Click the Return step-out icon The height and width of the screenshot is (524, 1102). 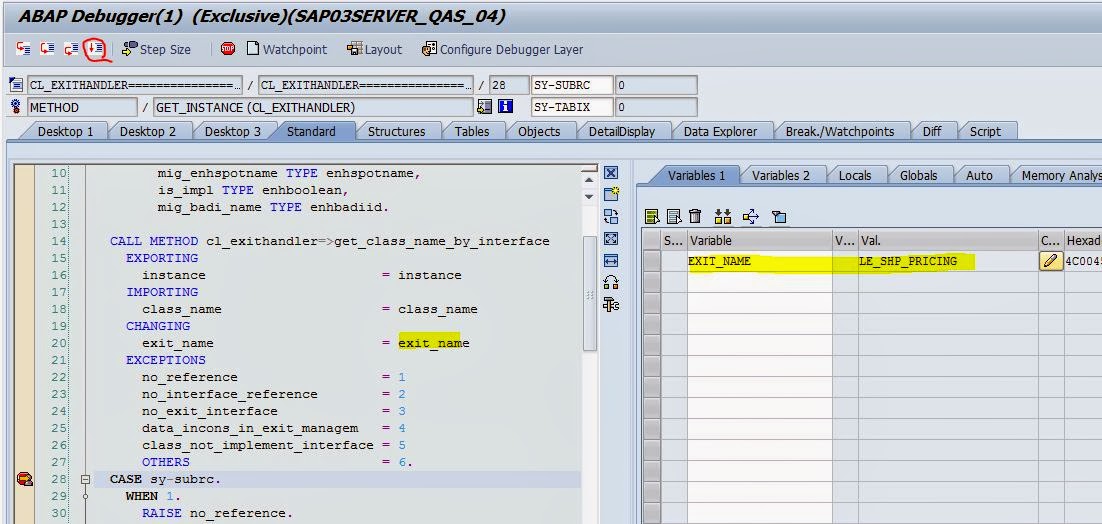coord(71,49)
